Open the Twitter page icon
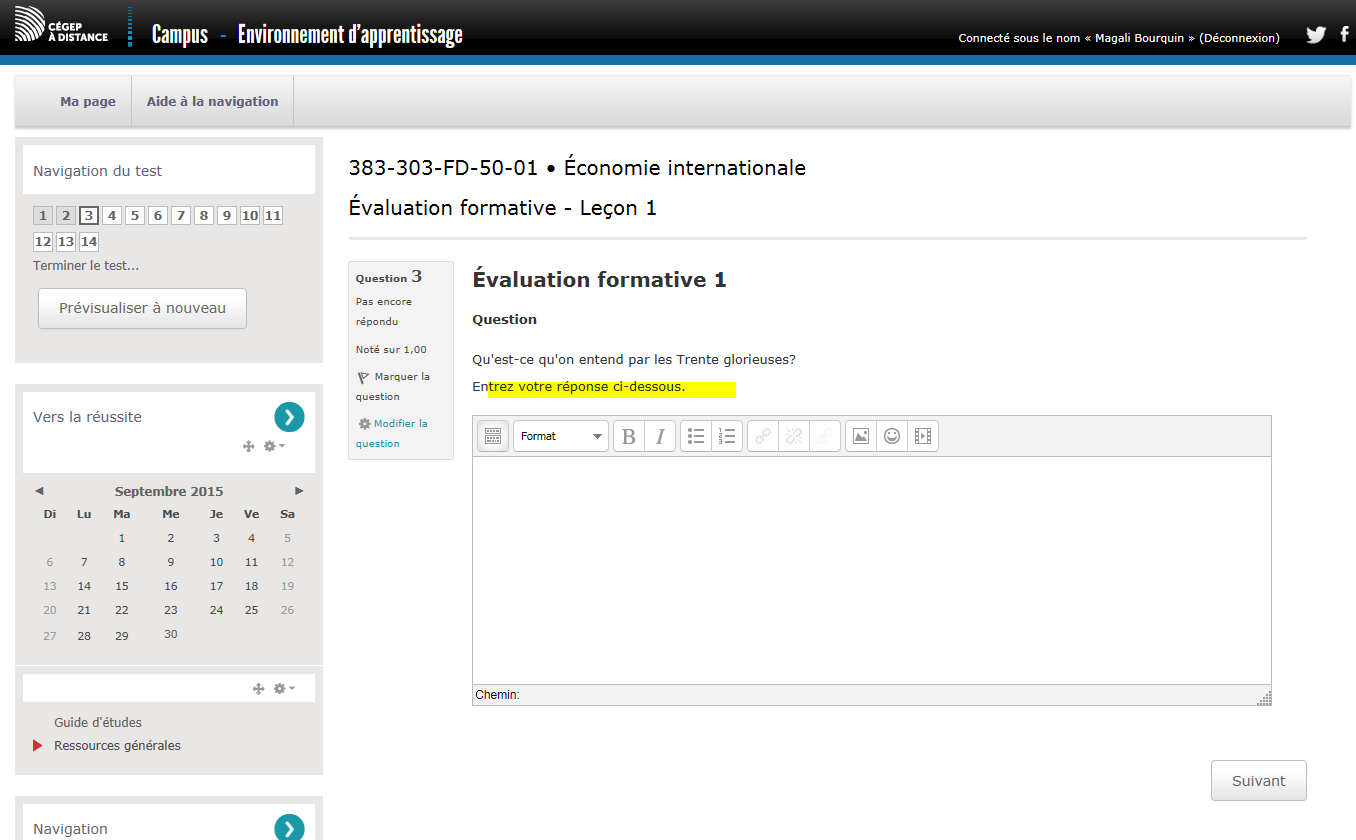The height and width of the screenshot is (840, 1356). pyautogui.click(x=1315, y=35)
